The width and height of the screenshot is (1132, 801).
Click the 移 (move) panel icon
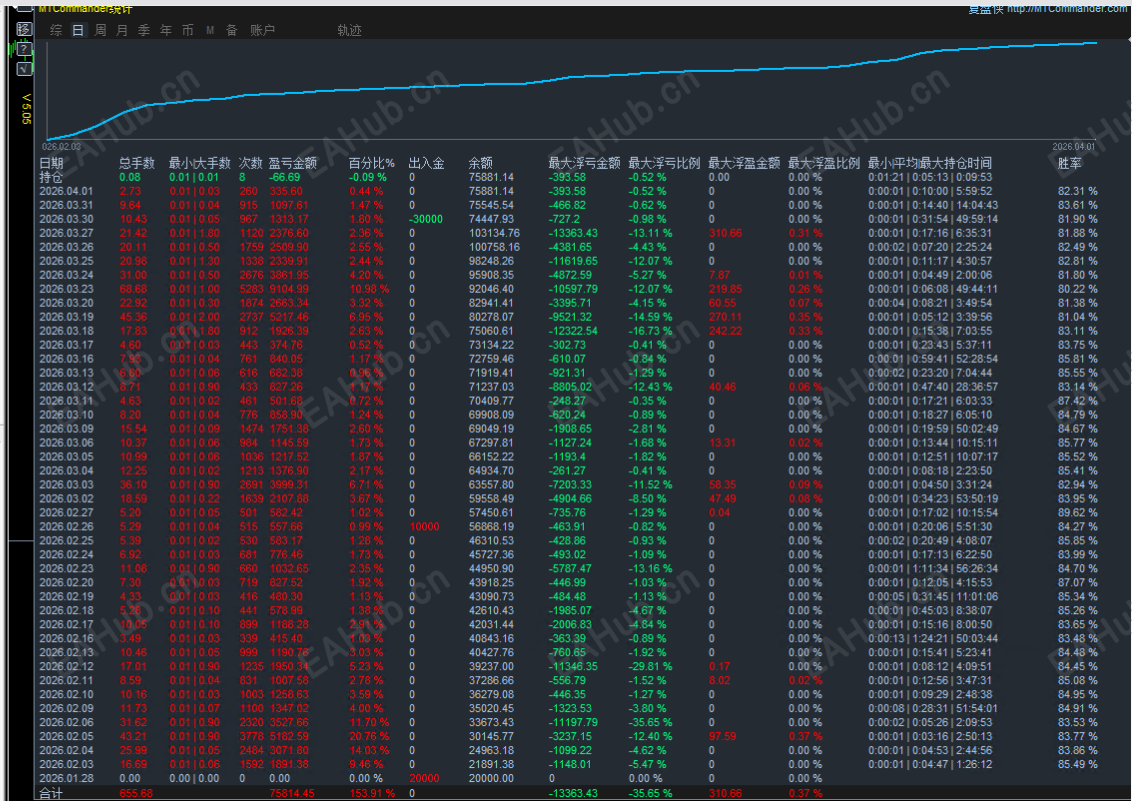24,29
